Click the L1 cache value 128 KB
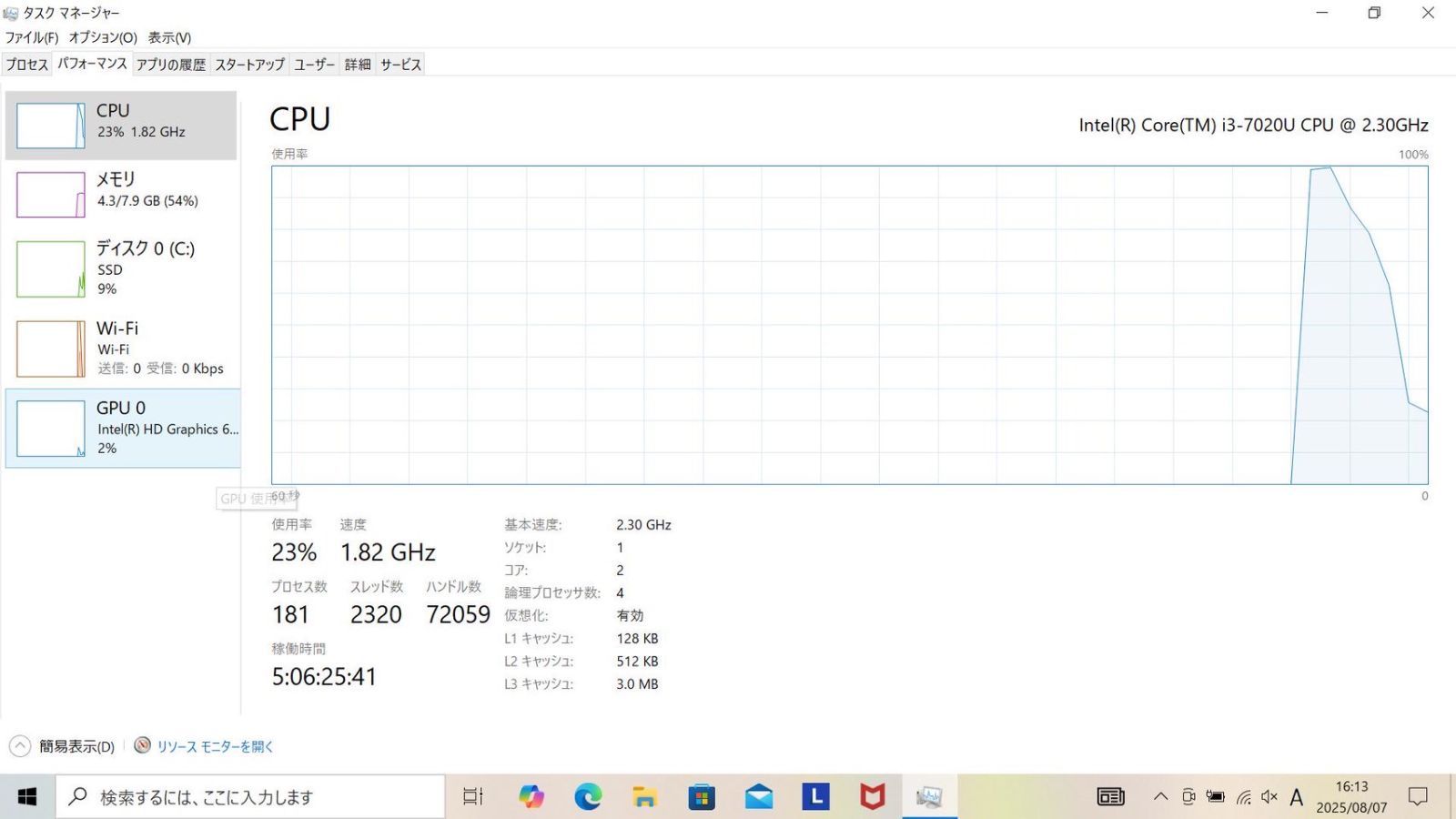The height and width of the screenshot is (819, 1456). (x=637, y=639)
